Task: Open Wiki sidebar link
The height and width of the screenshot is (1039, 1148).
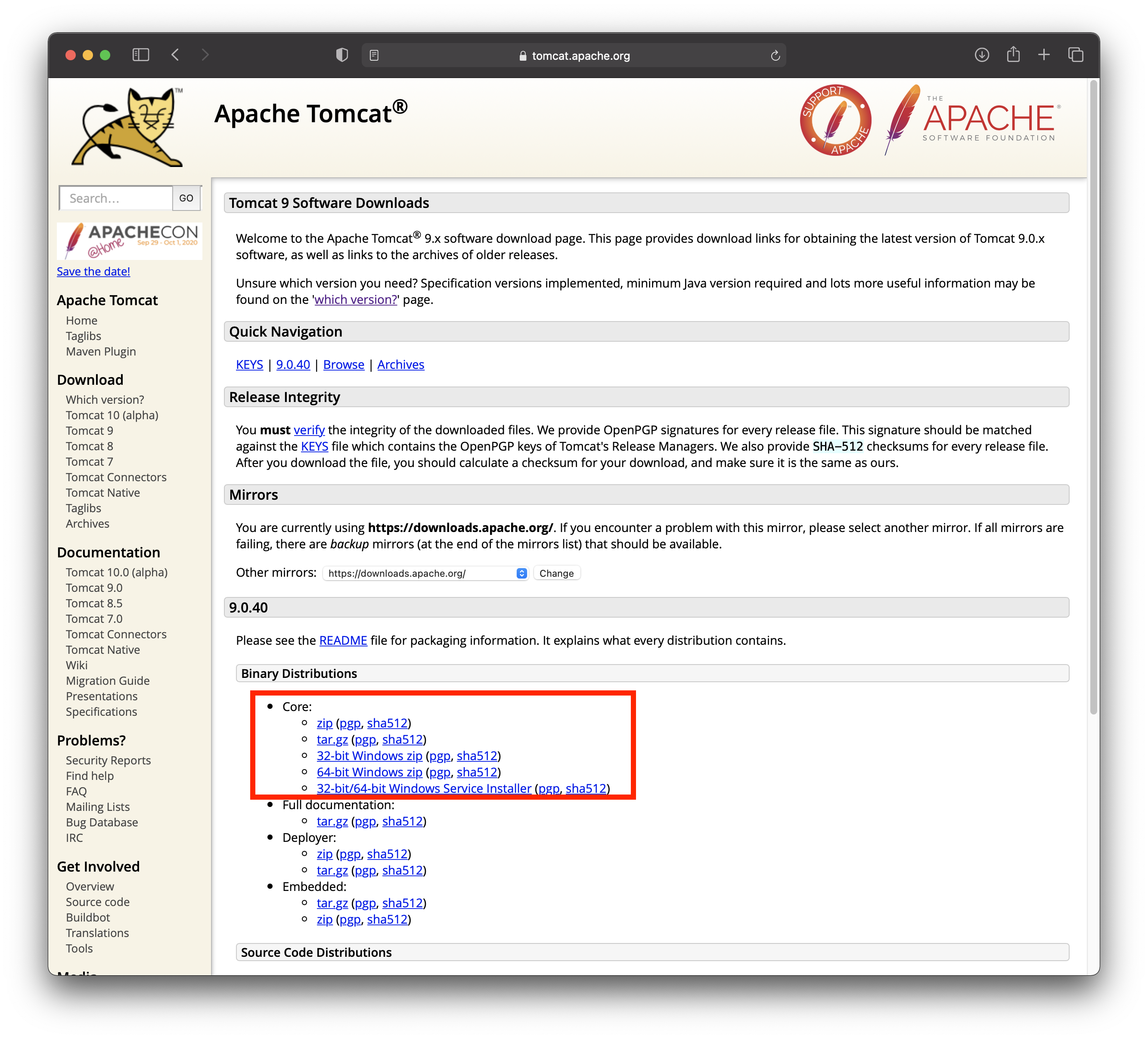Action: [77, 665]
